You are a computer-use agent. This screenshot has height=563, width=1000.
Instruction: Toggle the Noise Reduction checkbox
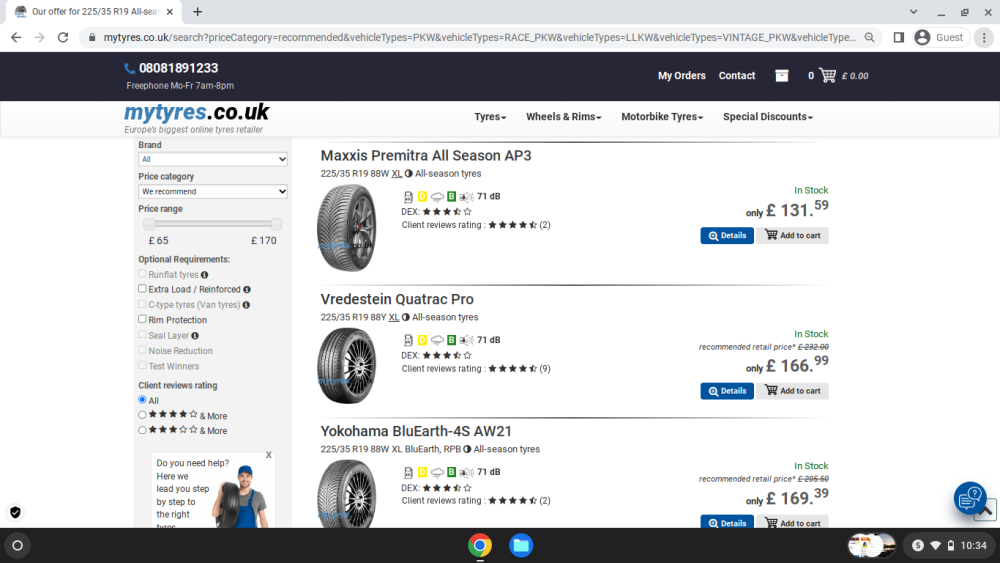[142, 350]
